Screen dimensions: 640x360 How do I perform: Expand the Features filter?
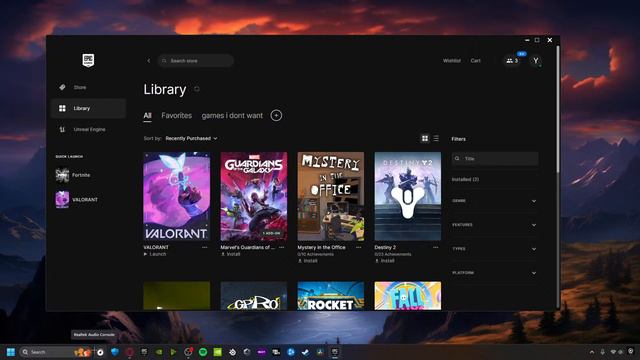[x=494, y=225]
